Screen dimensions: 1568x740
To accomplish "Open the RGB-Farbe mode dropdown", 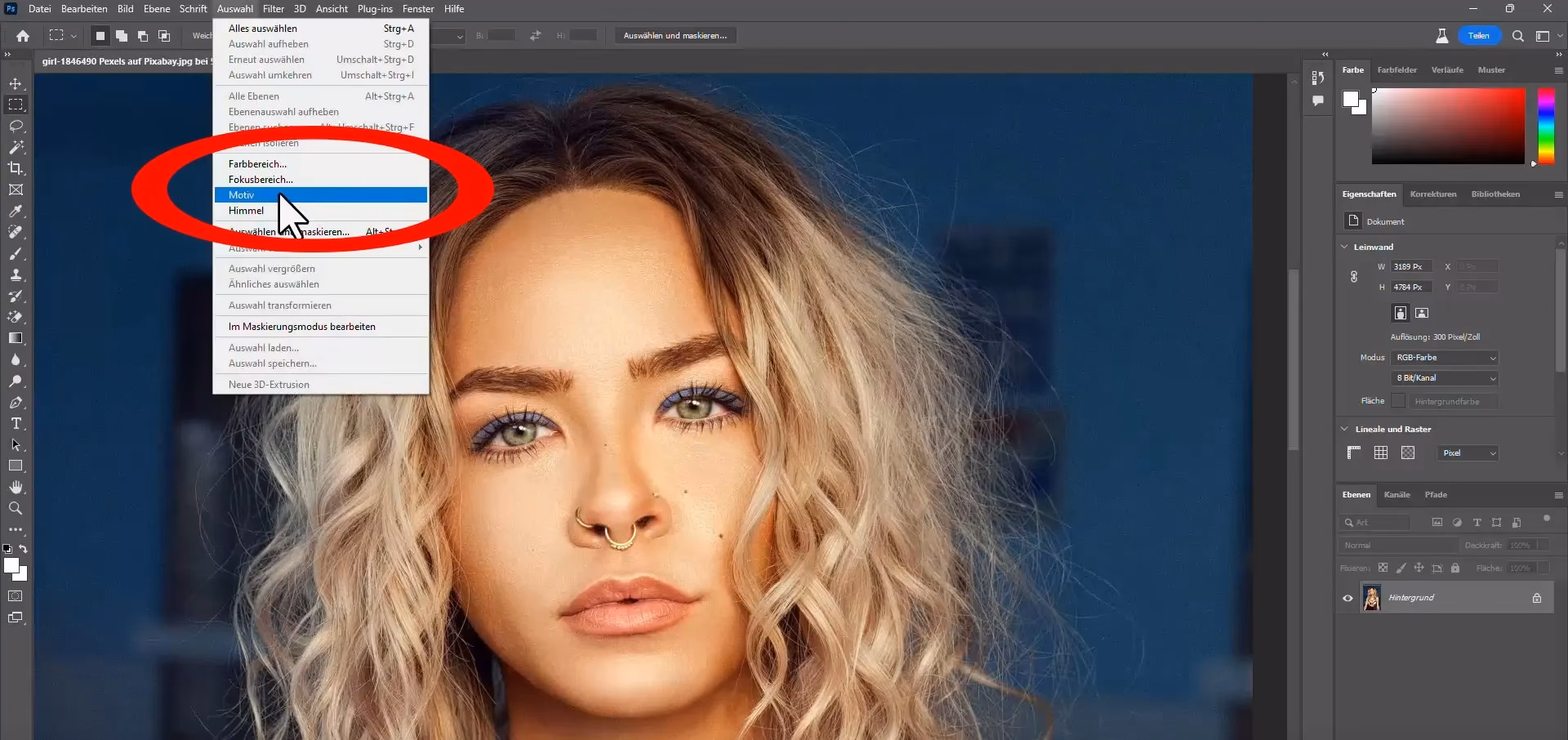I will [x=1444, y=358].
